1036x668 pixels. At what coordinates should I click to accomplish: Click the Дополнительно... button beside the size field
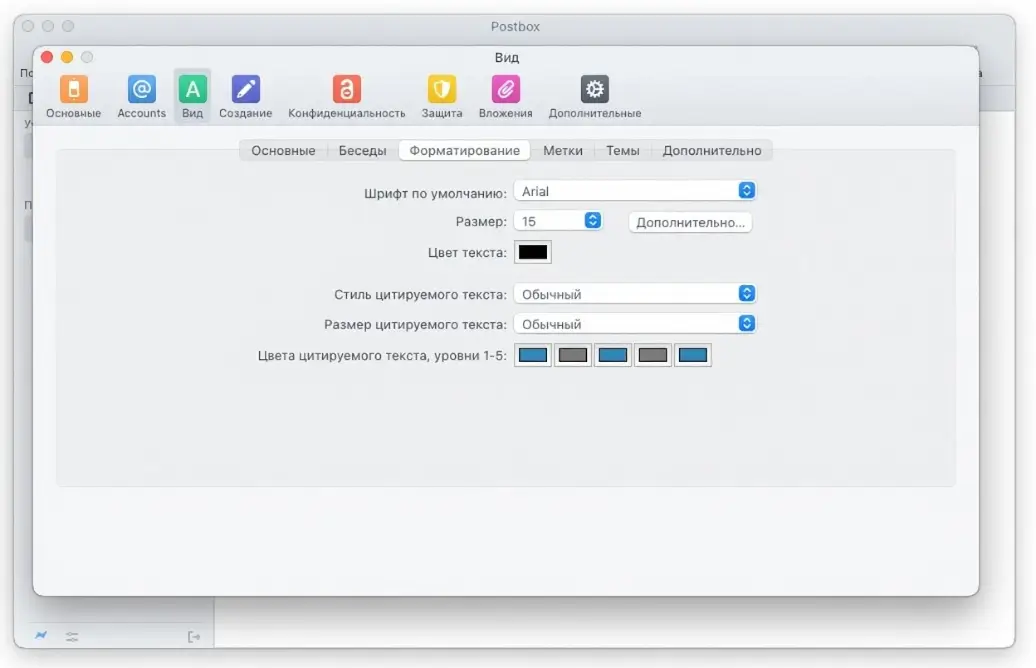(x=690, y=223)
